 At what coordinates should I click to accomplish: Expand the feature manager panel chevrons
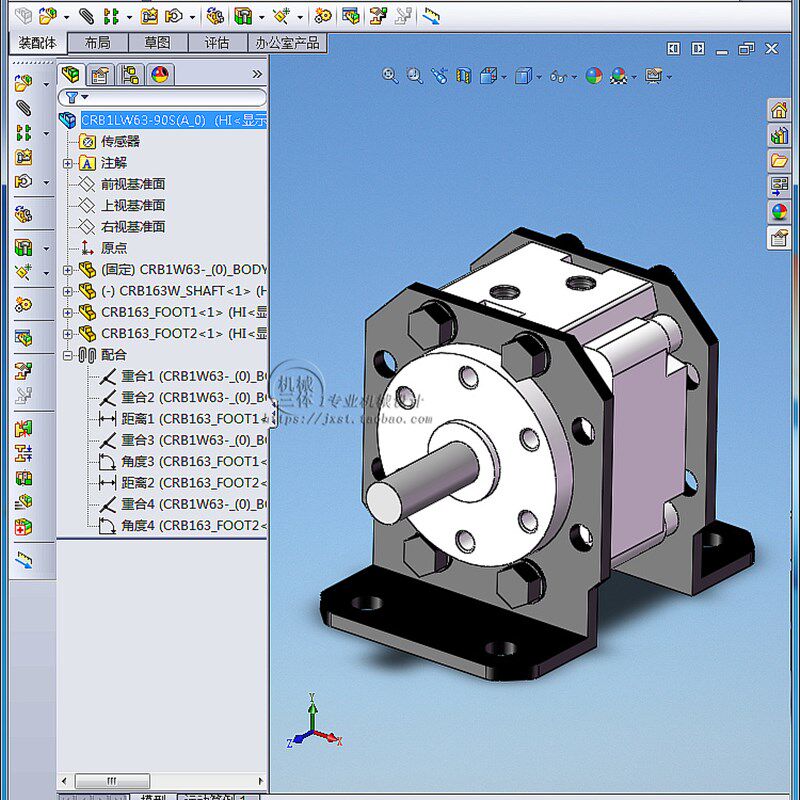pyautogui.click(x=257, y=74)
